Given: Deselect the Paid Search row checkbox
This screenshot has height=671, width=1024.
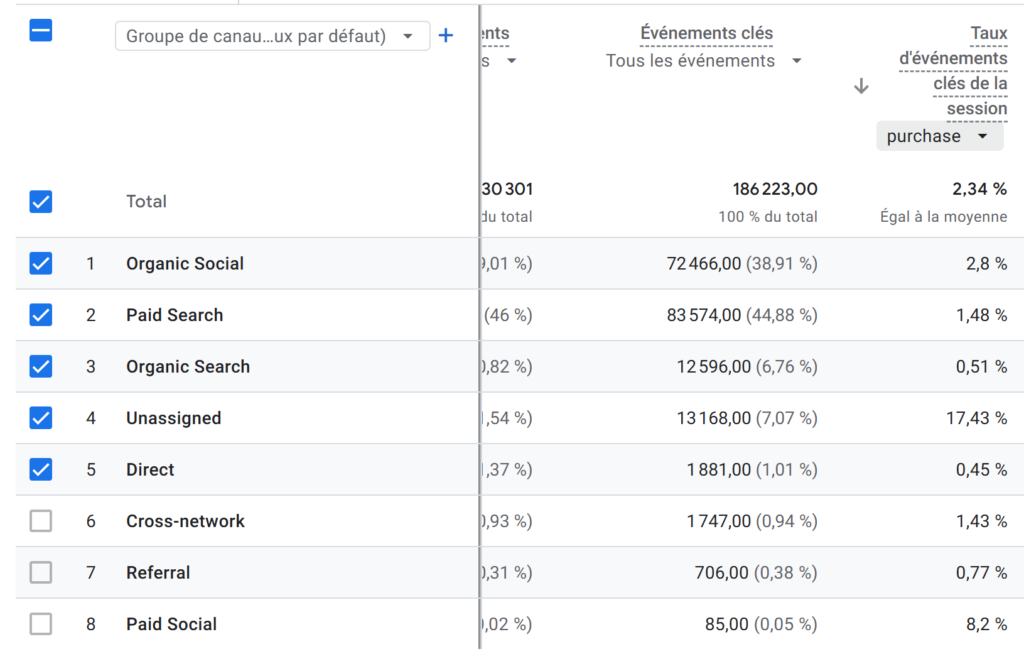Looking at the screenshot, I should tap(40, 315).
